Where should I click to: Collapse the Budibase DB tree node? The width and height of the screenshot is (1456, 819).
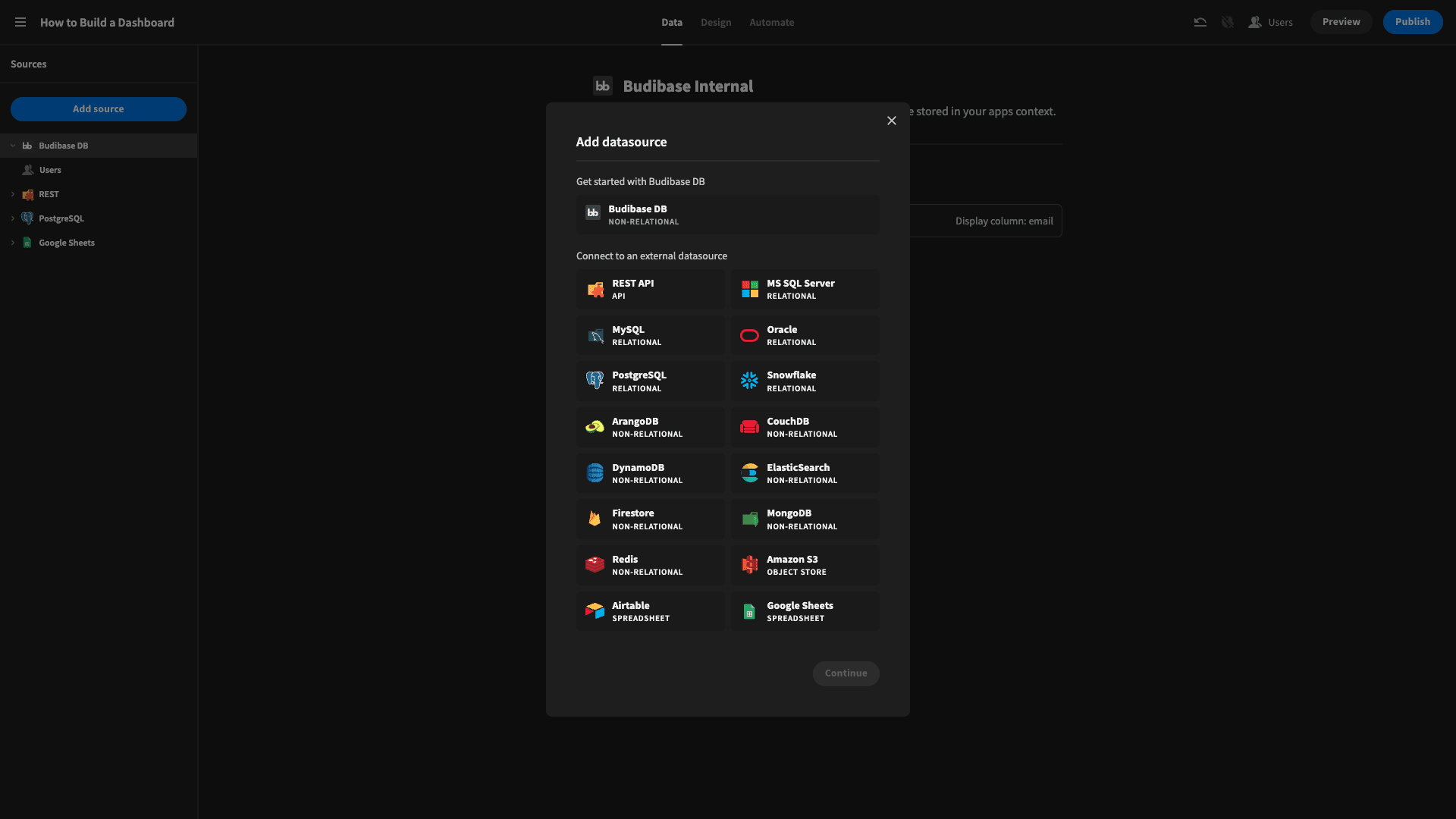click(x=13, y=146)
